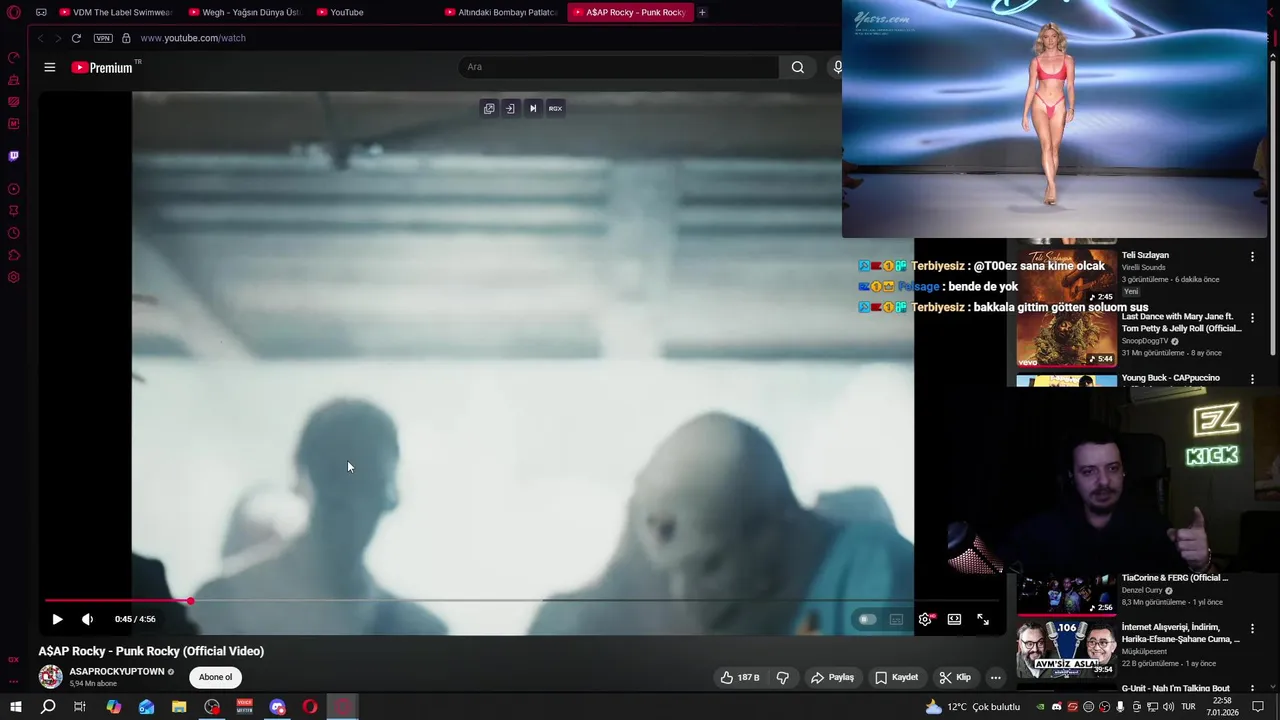Go back with the browser back arrow

point(40,38)
